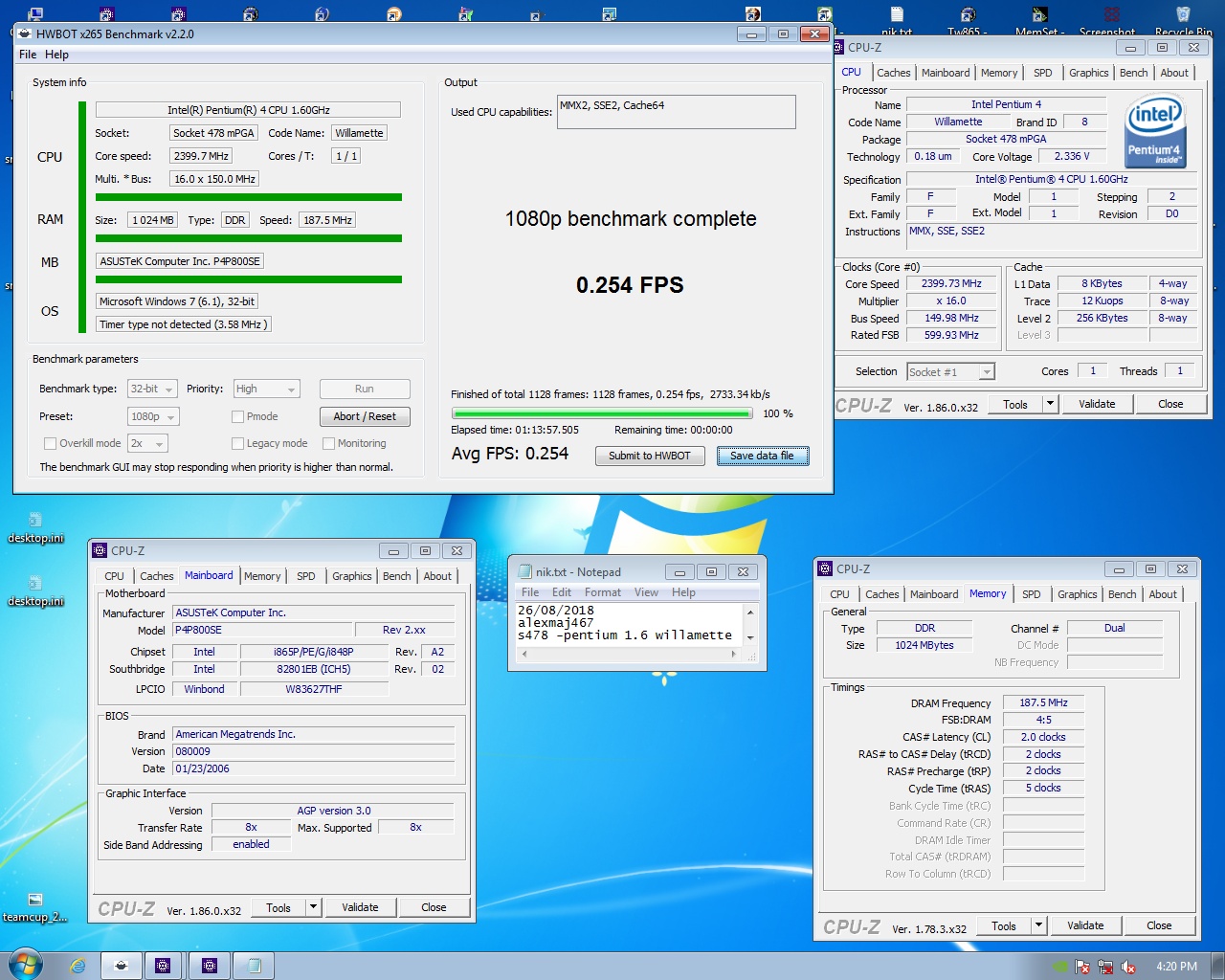
Task: Click the Notepad window title icon
Action: pyautogui.click(x=524, y=571)
